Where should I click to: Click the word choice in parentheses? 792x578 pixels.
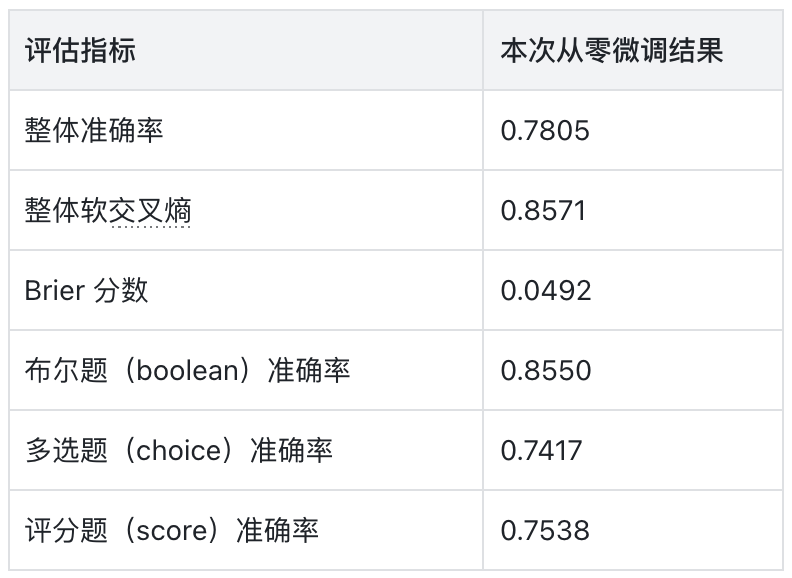point(179,450)
